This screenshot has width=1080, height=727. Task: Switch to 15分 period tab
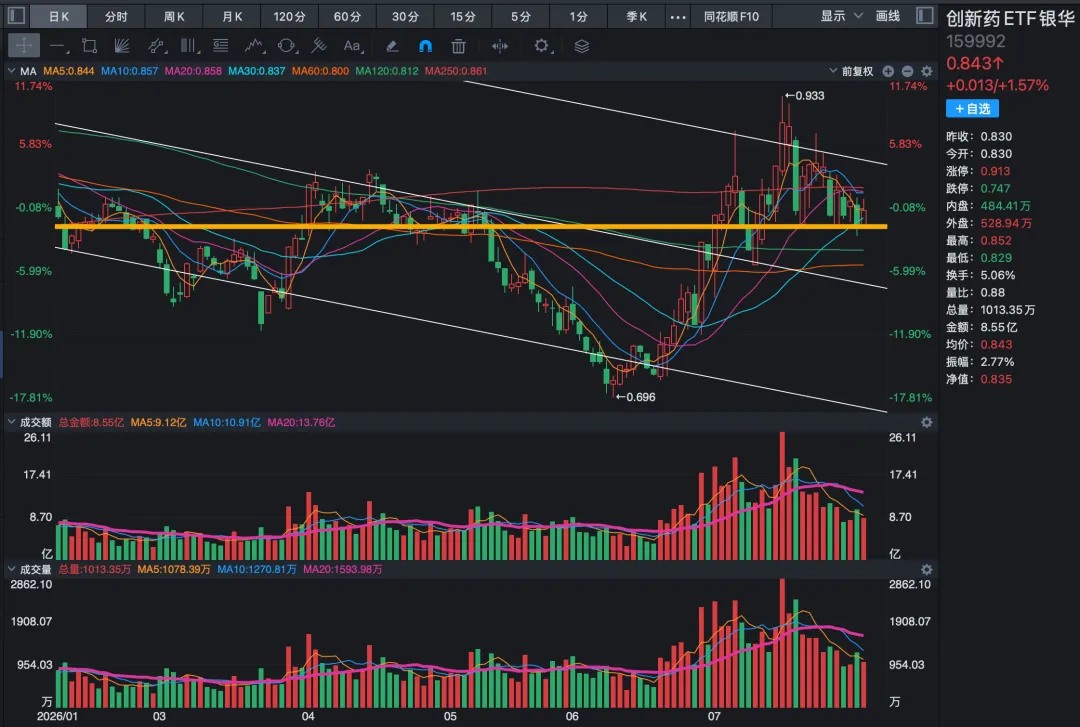pos(463,16)
